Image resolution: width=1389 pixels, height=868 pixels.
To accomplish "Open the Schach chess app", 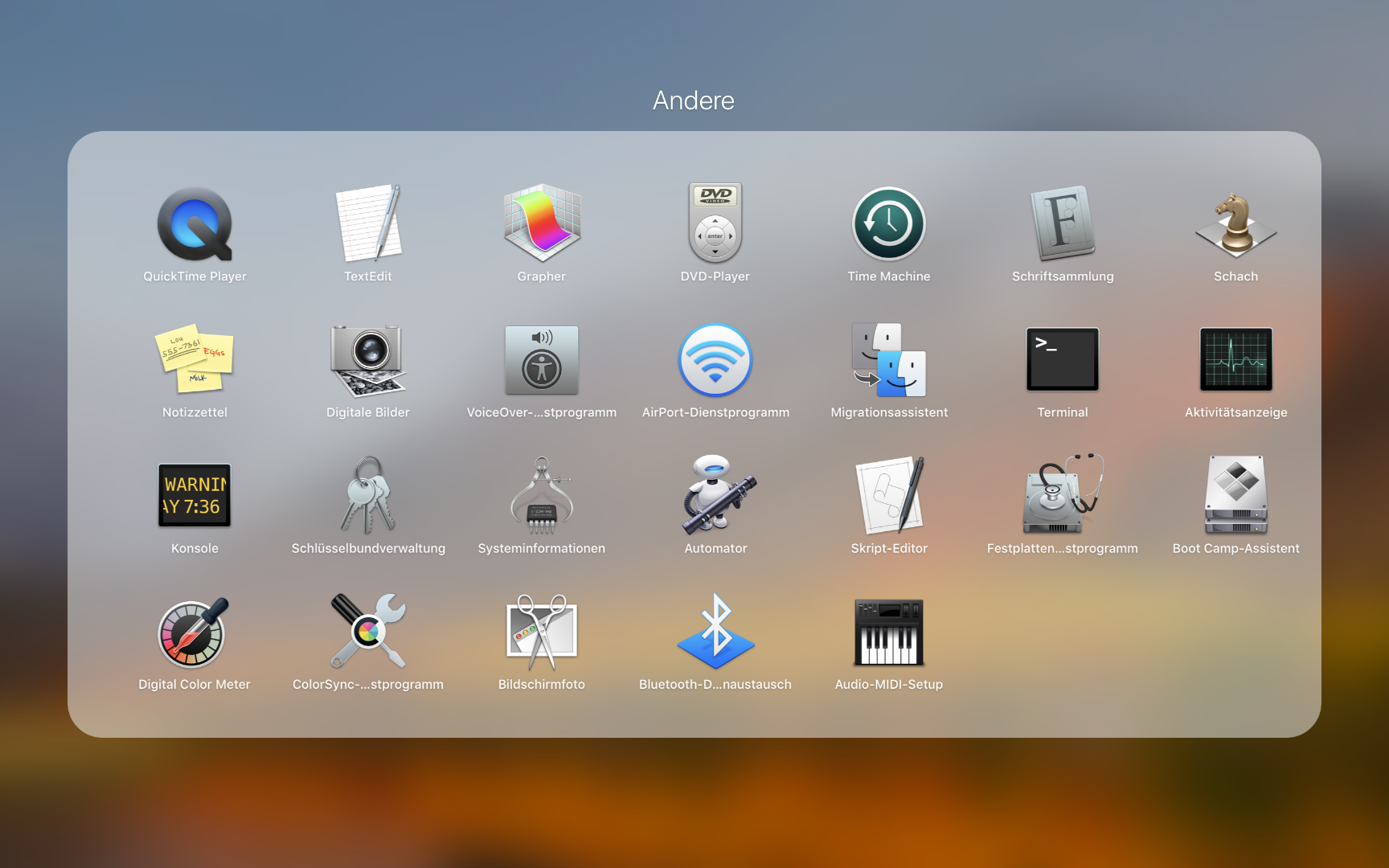I will click(1236, 224).
